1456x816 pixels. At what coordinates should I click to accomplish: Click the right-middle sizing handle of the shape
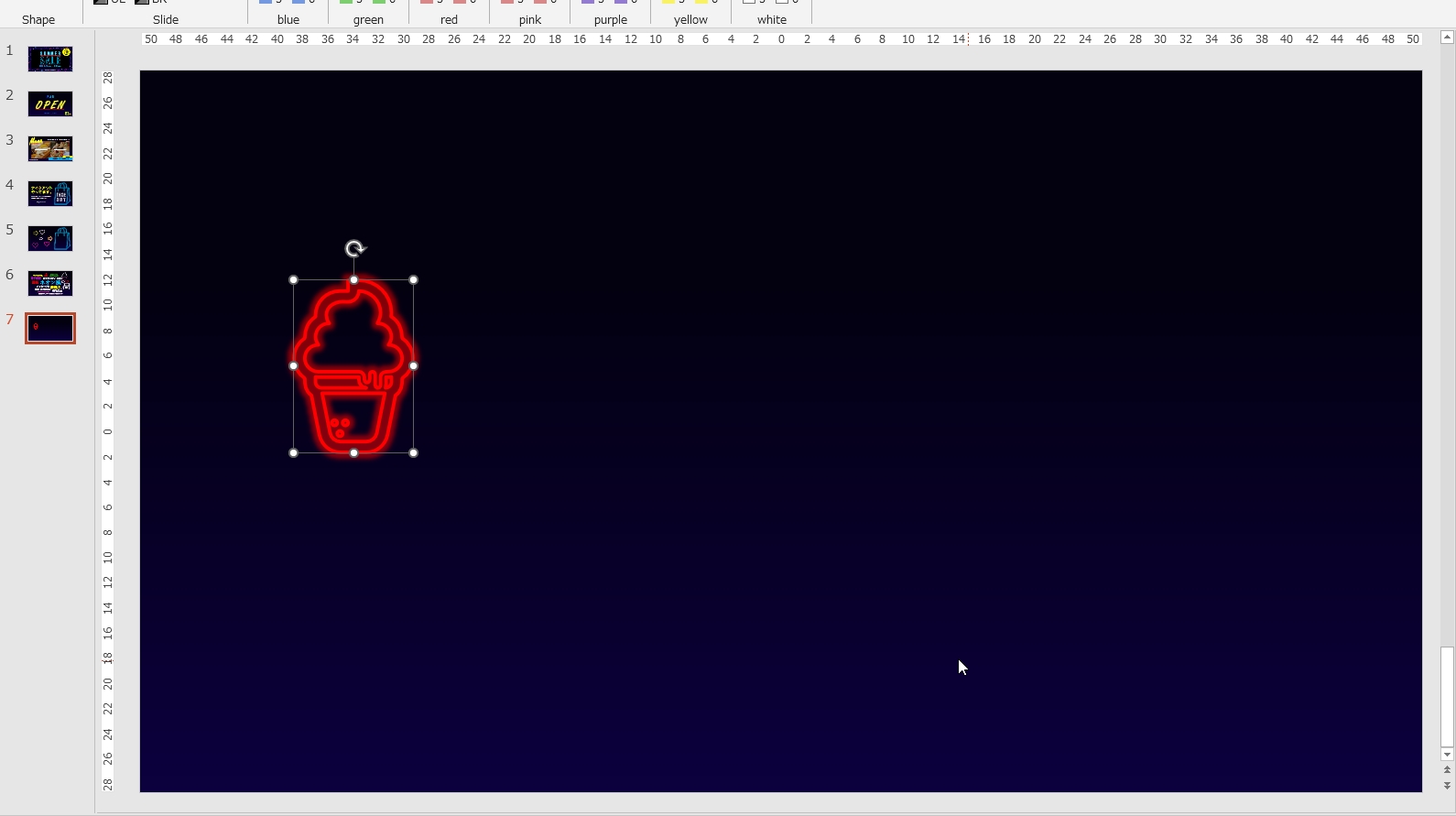coord(414,365)
